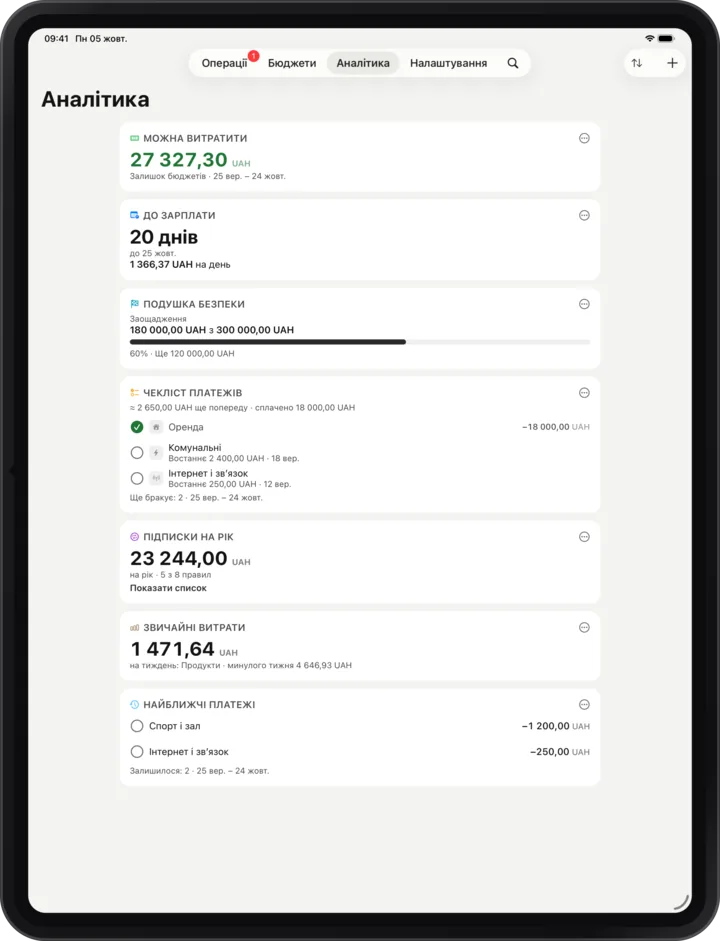Click the до 25 жовт. date text
The image size is (720, 941).
(153, 253)
